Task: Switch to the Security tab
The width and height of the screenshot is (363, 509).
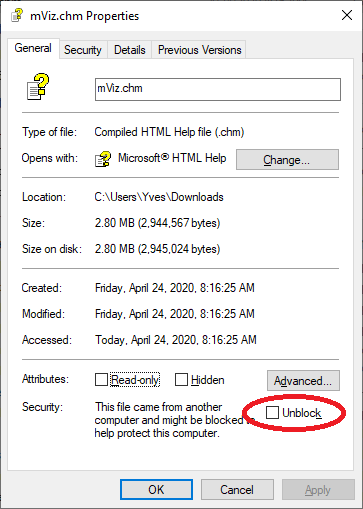Action: point(83,50)
